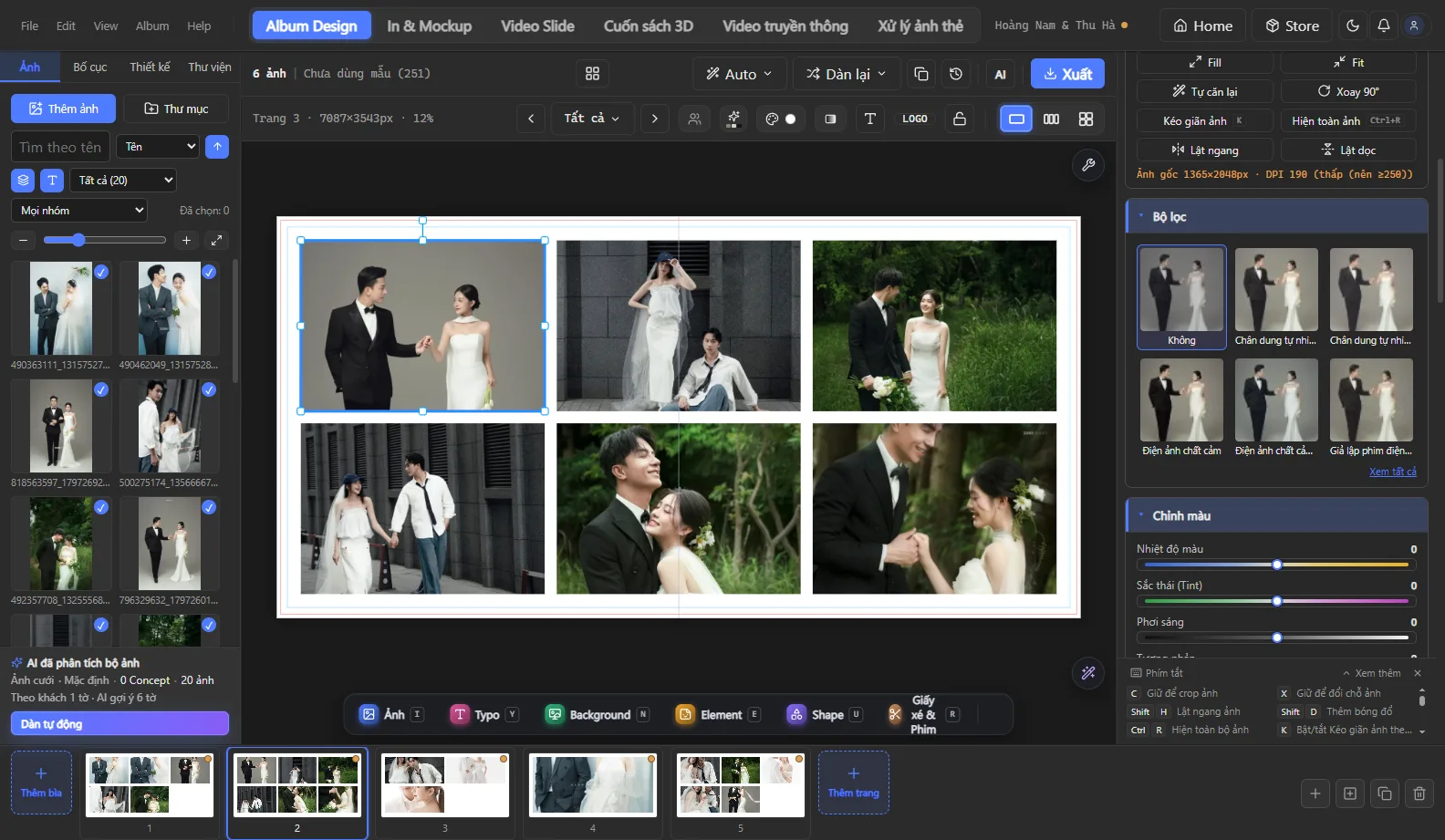Adjust the Nhiệt độ màu slider handle

(1277, 565)
